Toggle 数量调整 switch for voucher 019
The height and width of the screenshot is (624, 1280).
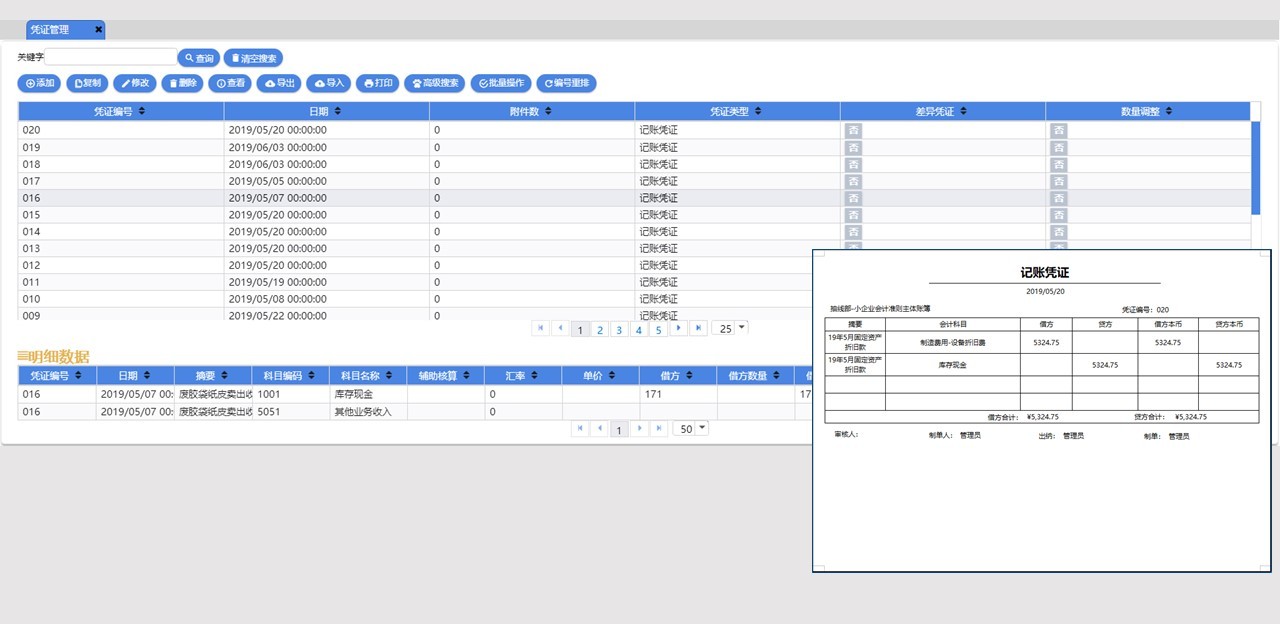pos(1058,147)
